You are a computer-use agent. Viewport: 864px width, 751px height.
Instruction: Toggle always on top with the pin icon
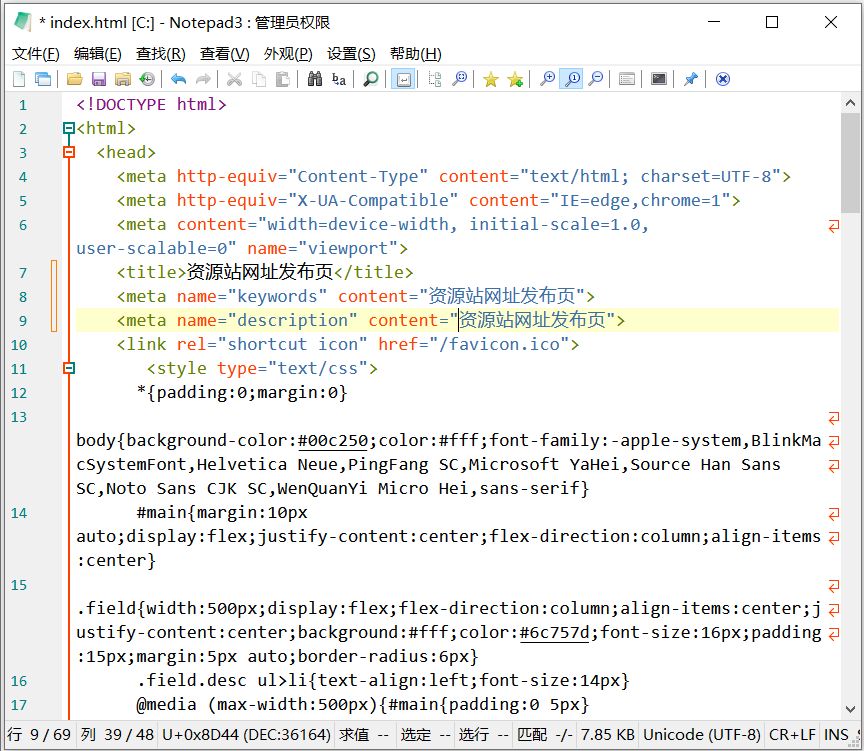tap(690, 79)
